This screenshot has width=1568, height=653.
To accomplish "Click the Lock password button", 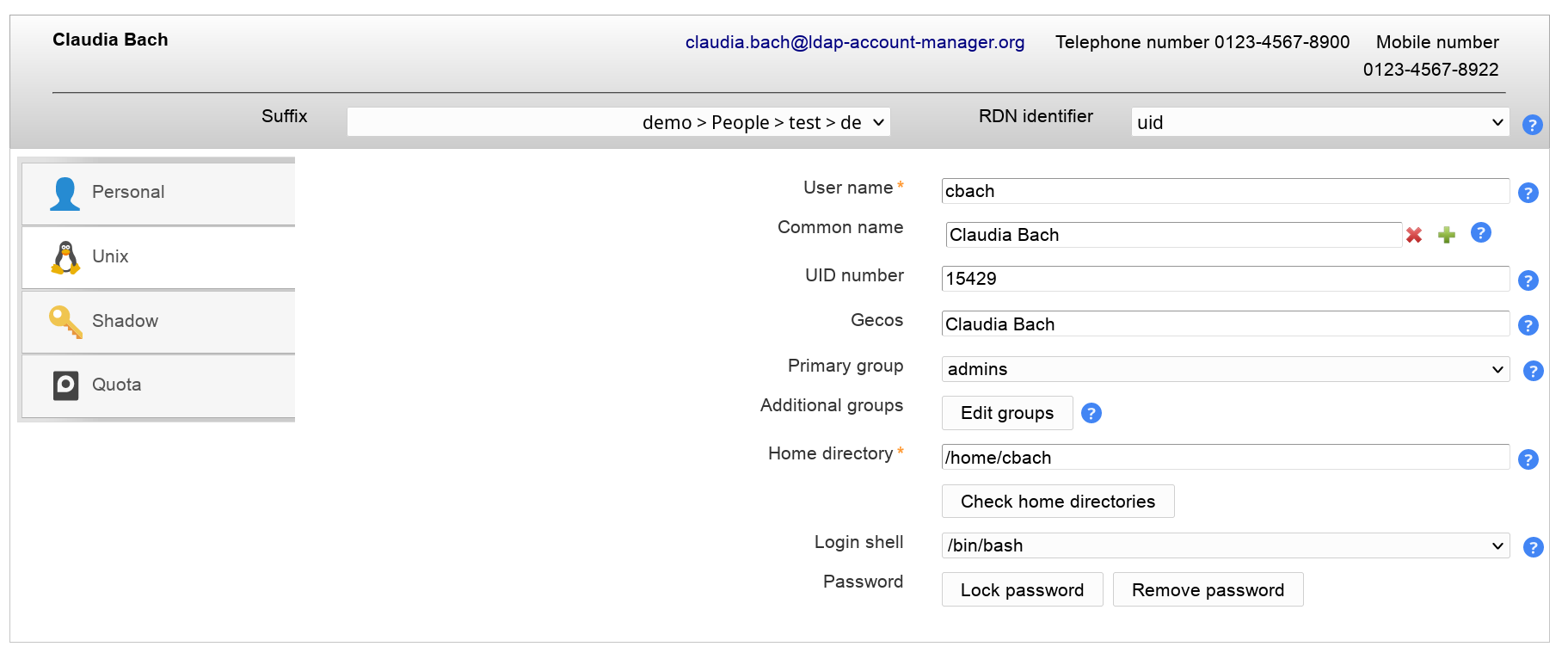I will coord(1021,590).
